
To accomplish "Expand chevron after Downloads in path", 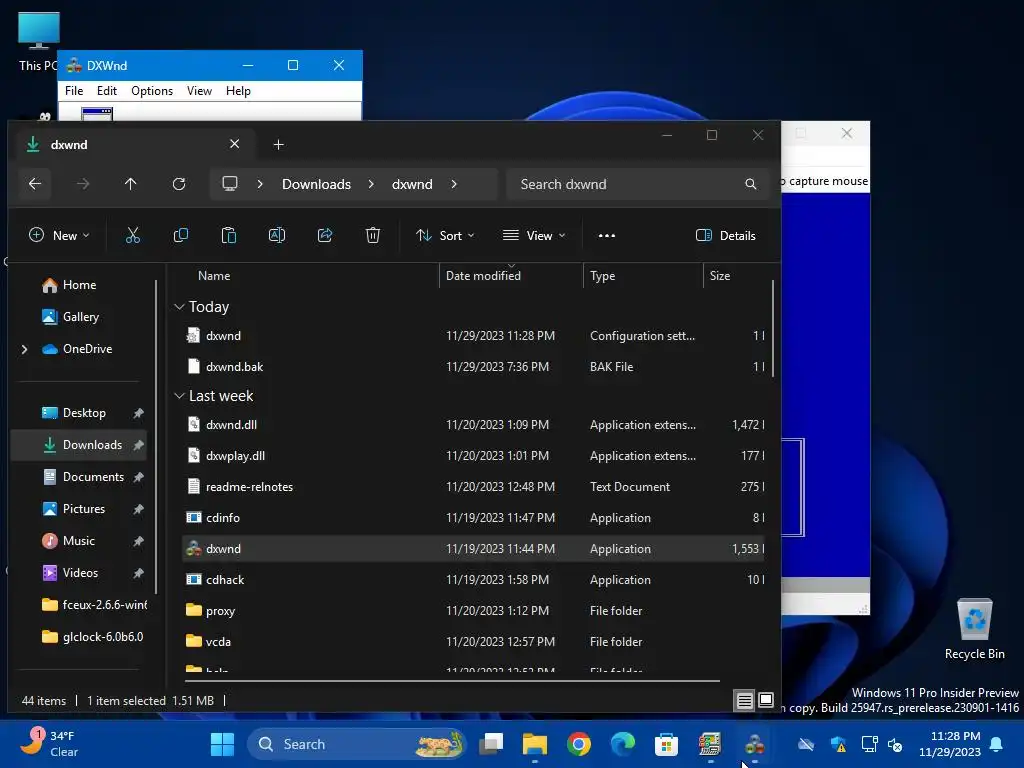I will point(371,184).
